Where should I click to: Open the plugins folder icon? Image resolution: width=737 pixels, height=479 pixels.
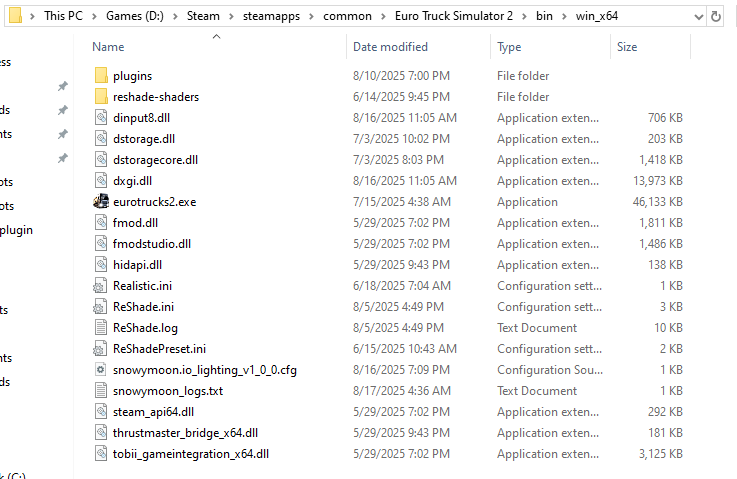[x=101, y=75]
